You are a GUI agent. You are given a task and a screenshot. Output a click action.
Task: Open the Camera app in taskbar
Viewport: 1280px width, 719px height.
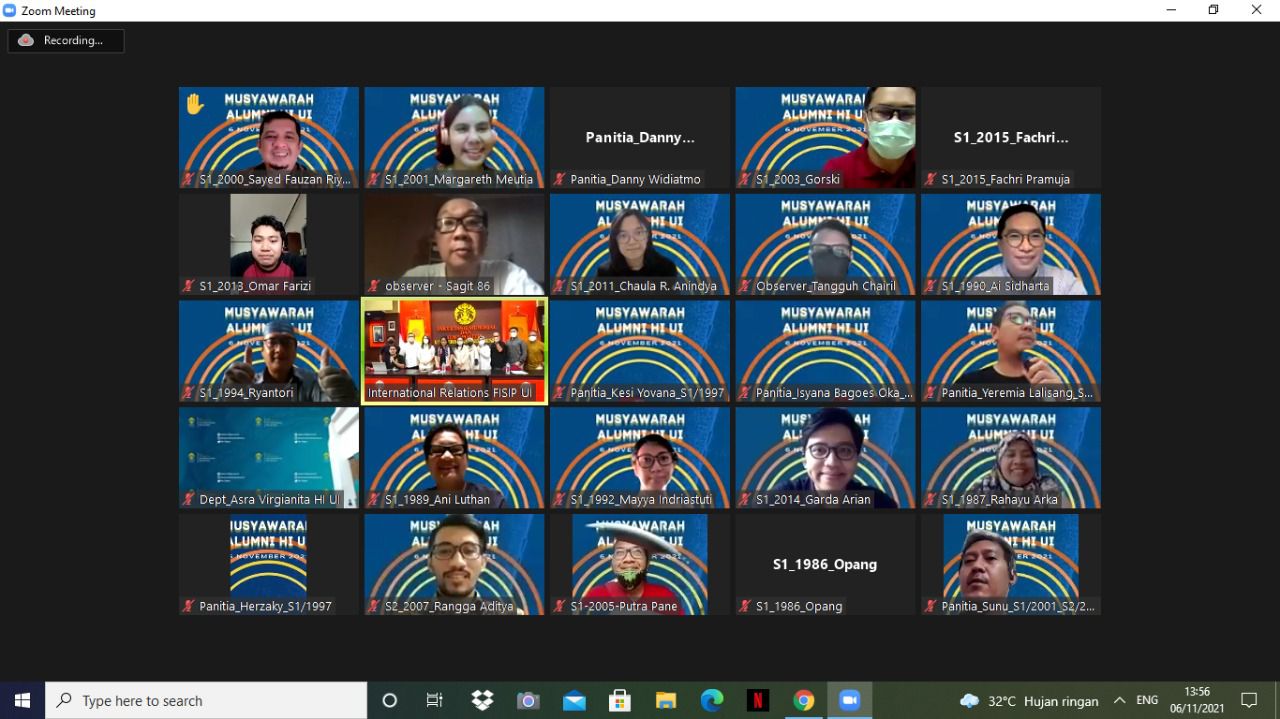[x=528, y=700]
